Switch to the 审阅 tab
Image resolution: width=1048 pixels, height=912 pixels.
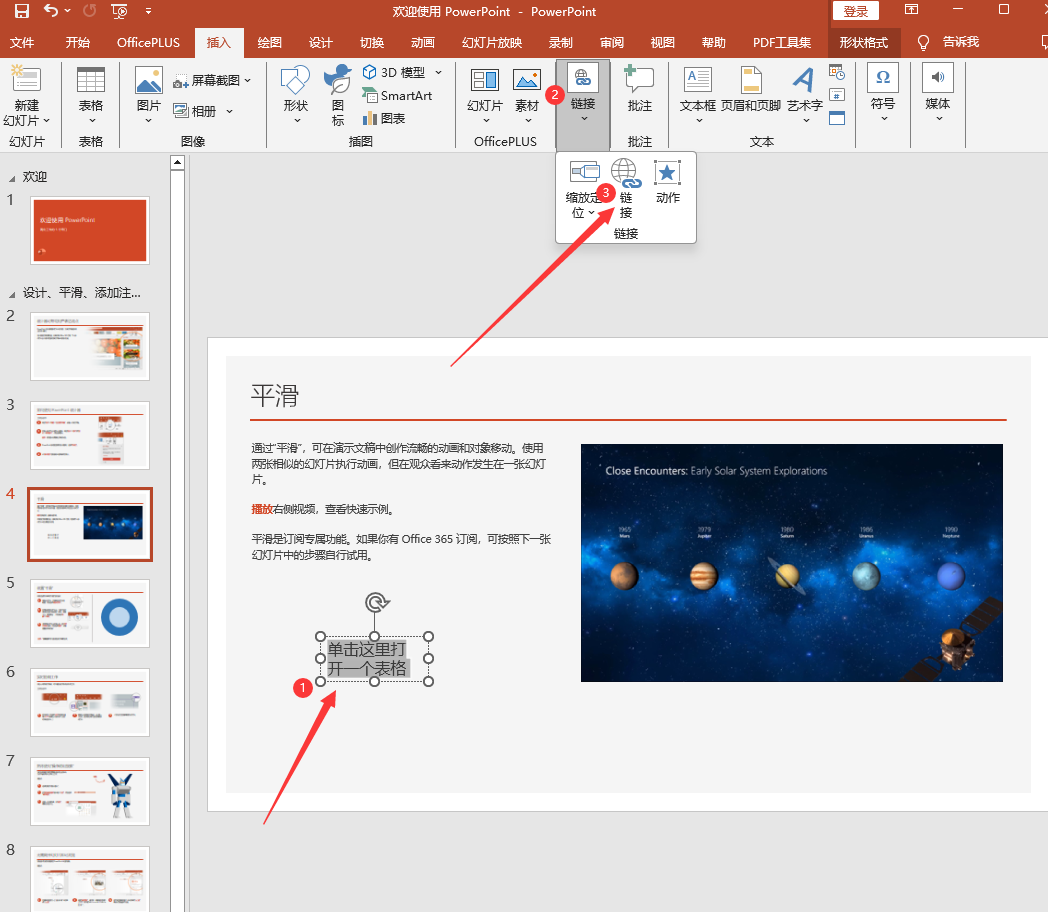(x=612, y=42)
